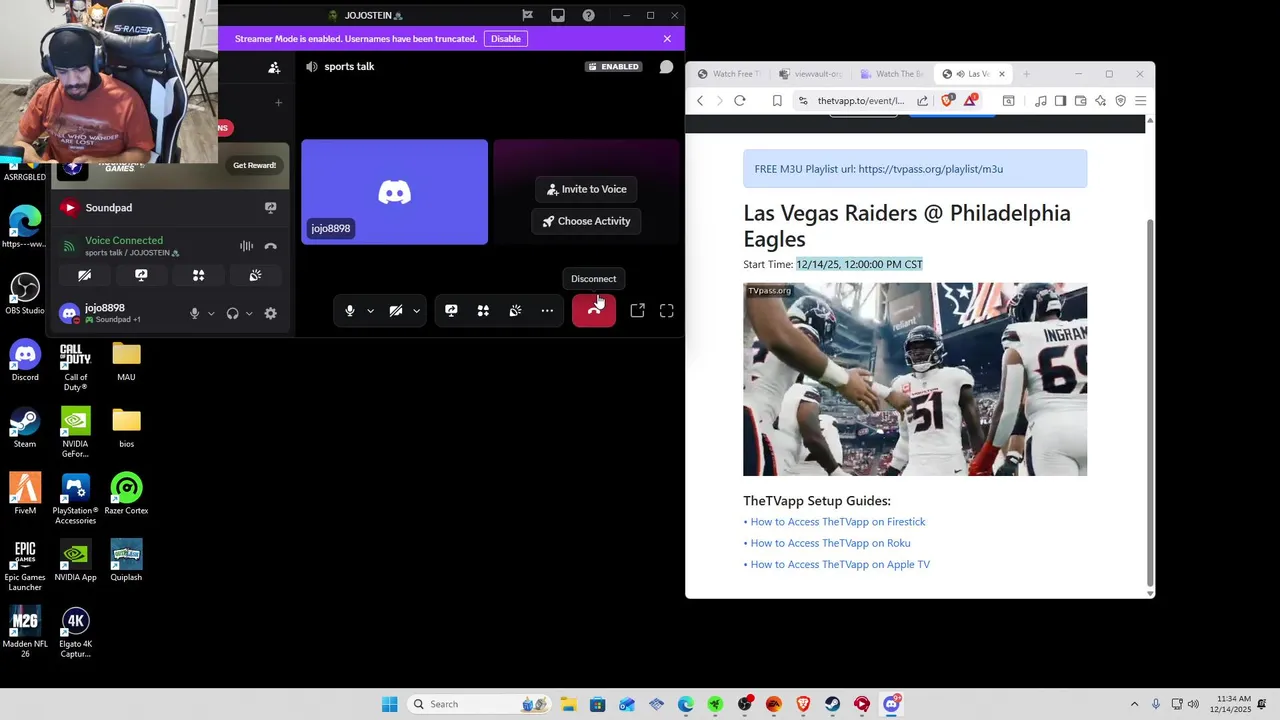Click the ENABLED status badge
The height and width of the screenshot is (720, 1280).
coord(614,67)
